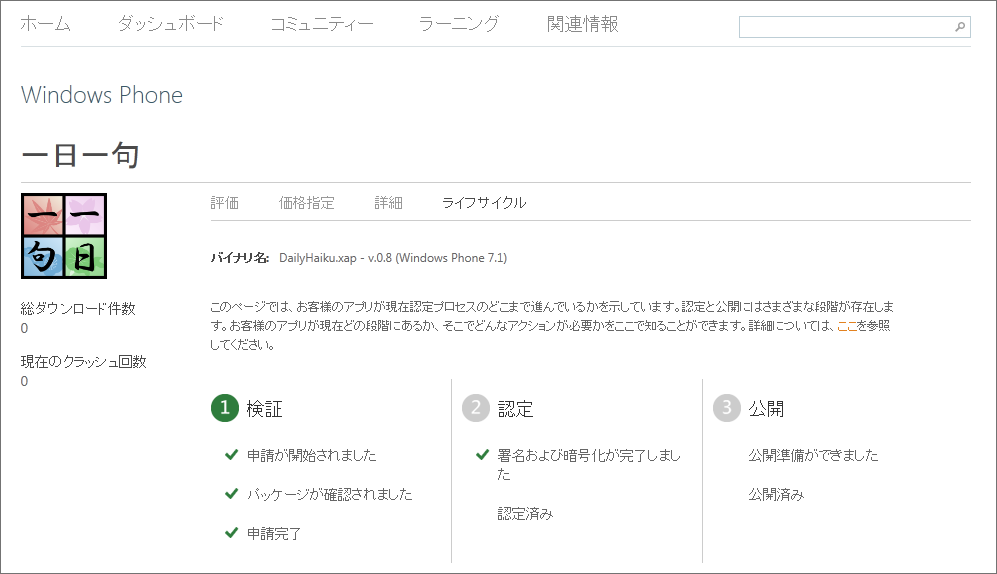This screenshot has width=997, height=574.
Task: Click the 公開済み status text
Action: 776,495
